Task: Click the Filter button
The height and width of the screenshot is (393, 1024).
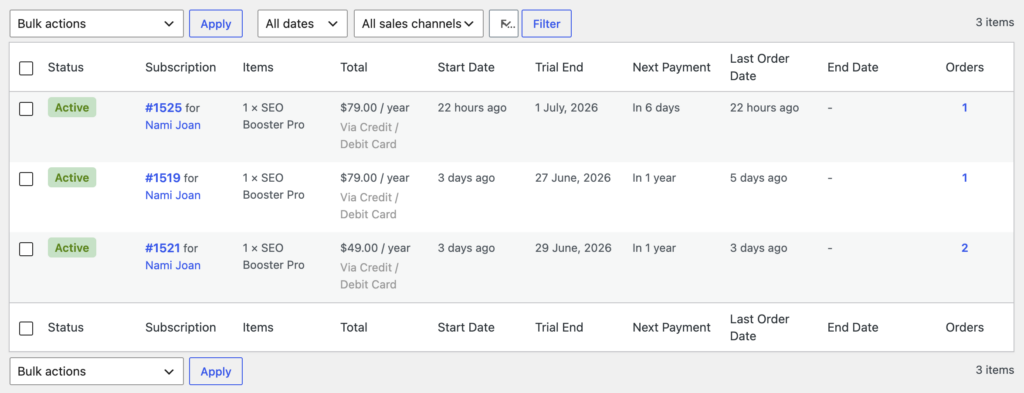Action: tap(547, 24)
